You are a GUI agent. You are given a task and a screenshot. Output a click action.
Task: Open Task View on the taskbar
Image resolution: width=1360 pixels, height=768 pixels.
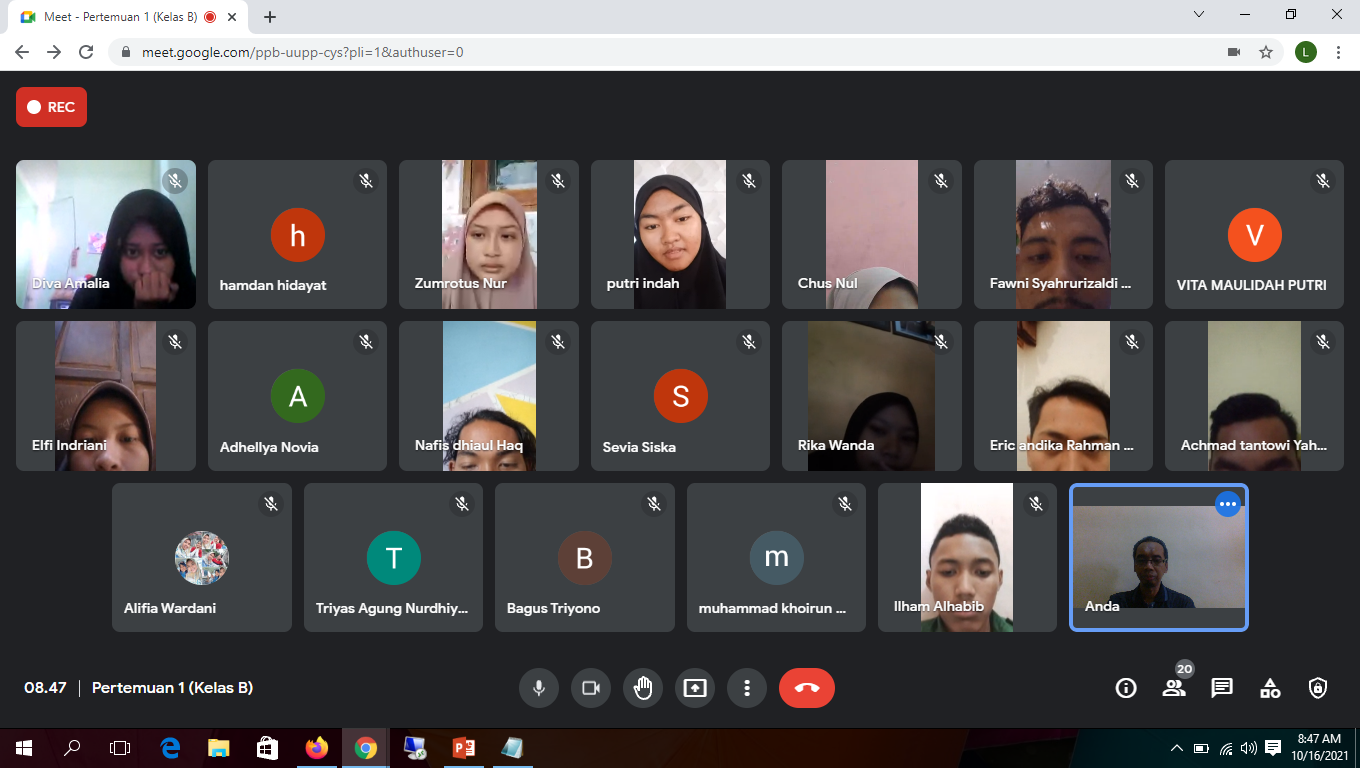click(120, 747)
